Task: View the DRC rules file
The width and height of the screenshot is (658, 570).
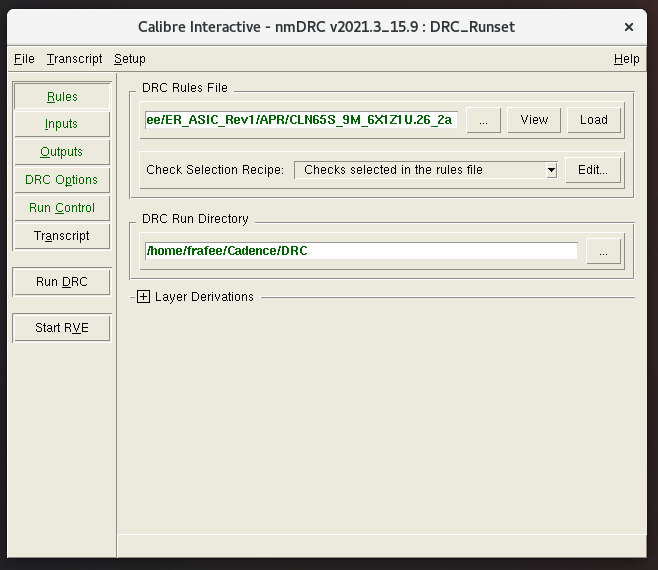Action: (534, 120)
